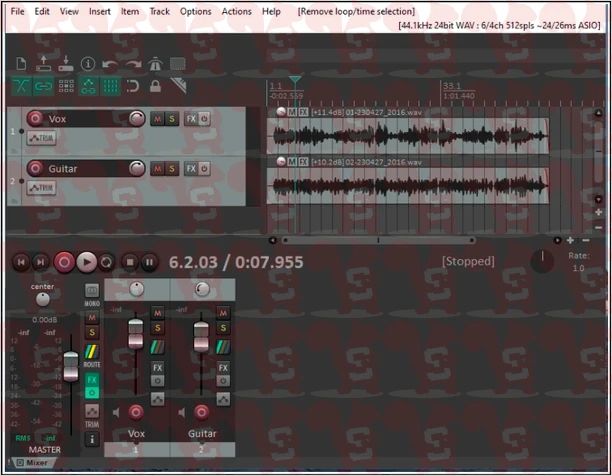Click the 01-230427_2016.wav audio item waveform

tap(410, 134)
